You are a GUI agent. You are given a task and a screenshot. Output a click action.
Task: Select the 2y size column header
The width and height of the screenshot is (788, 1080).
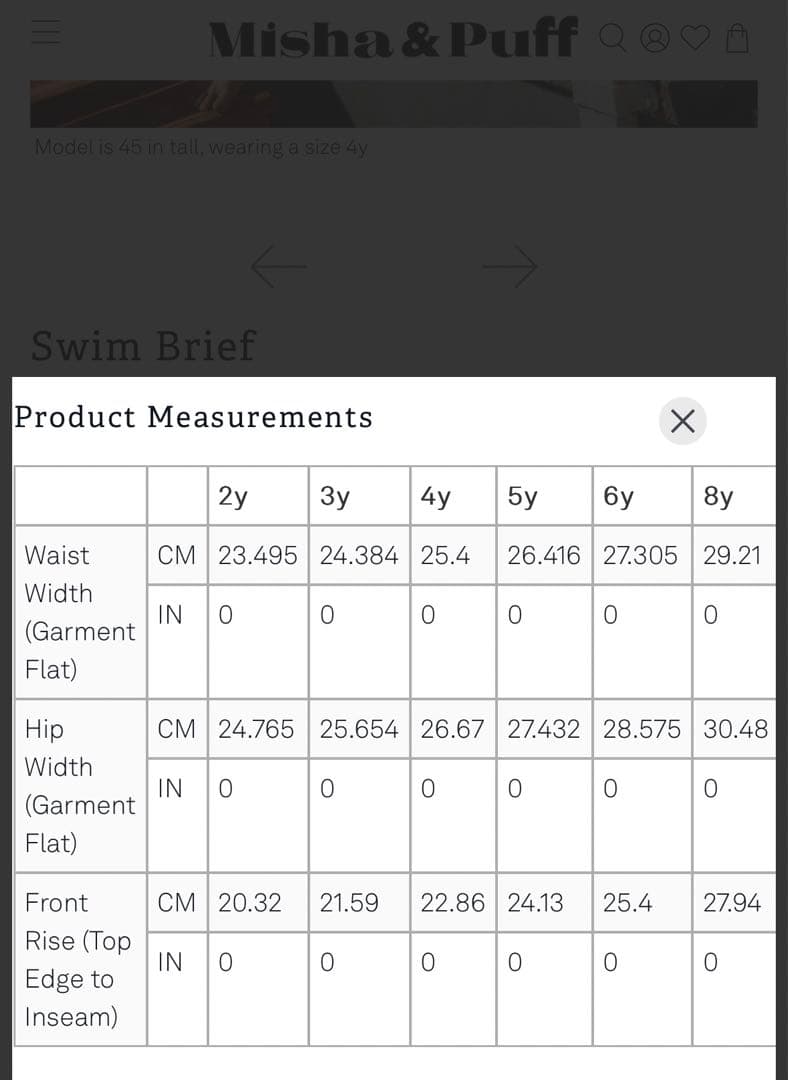[x=233, y=496]
